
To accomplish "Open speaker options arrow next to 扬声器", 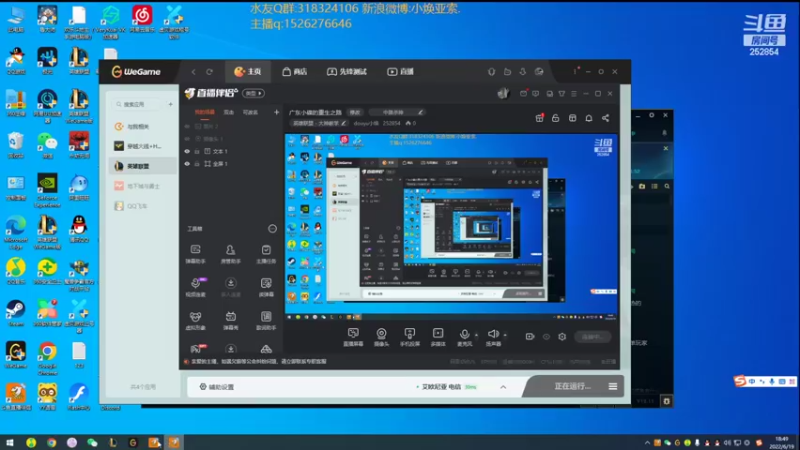I will click(505, 335).
